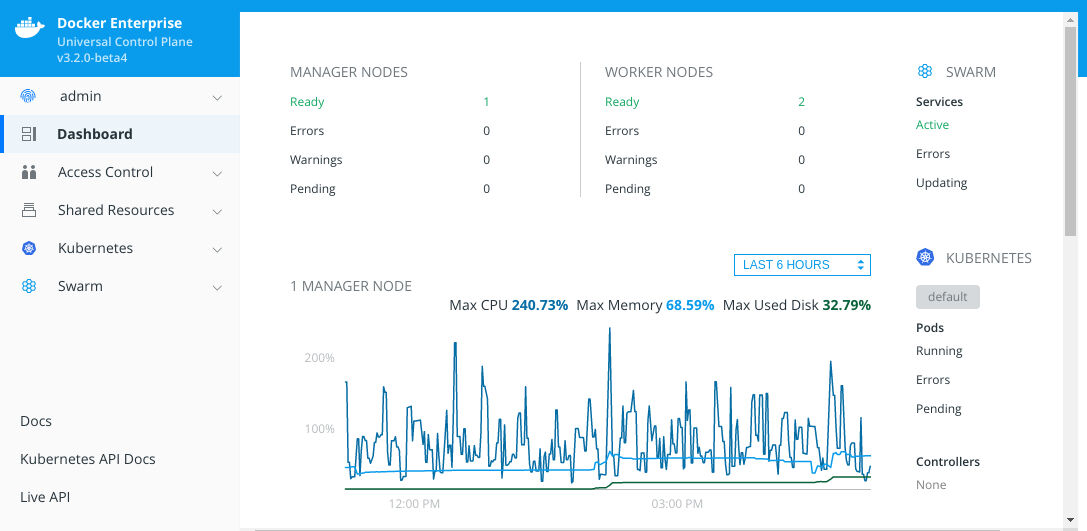Expand the Swarm sidebar chevron

[x=217, y=287]
